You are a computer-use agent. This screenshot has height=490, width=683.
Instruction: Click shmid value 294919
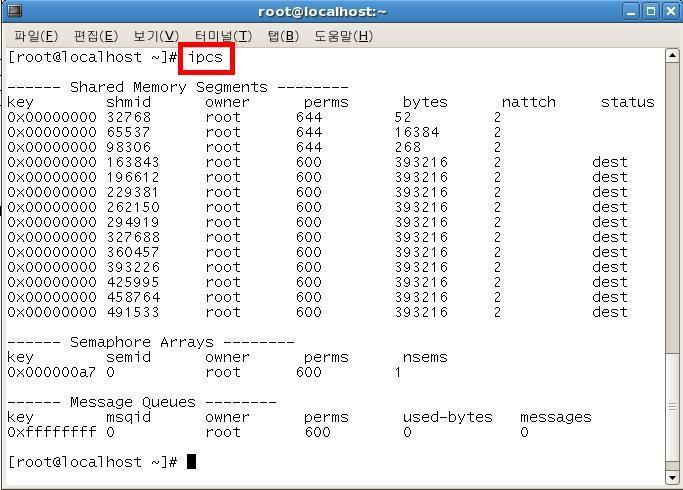(133, 222)
